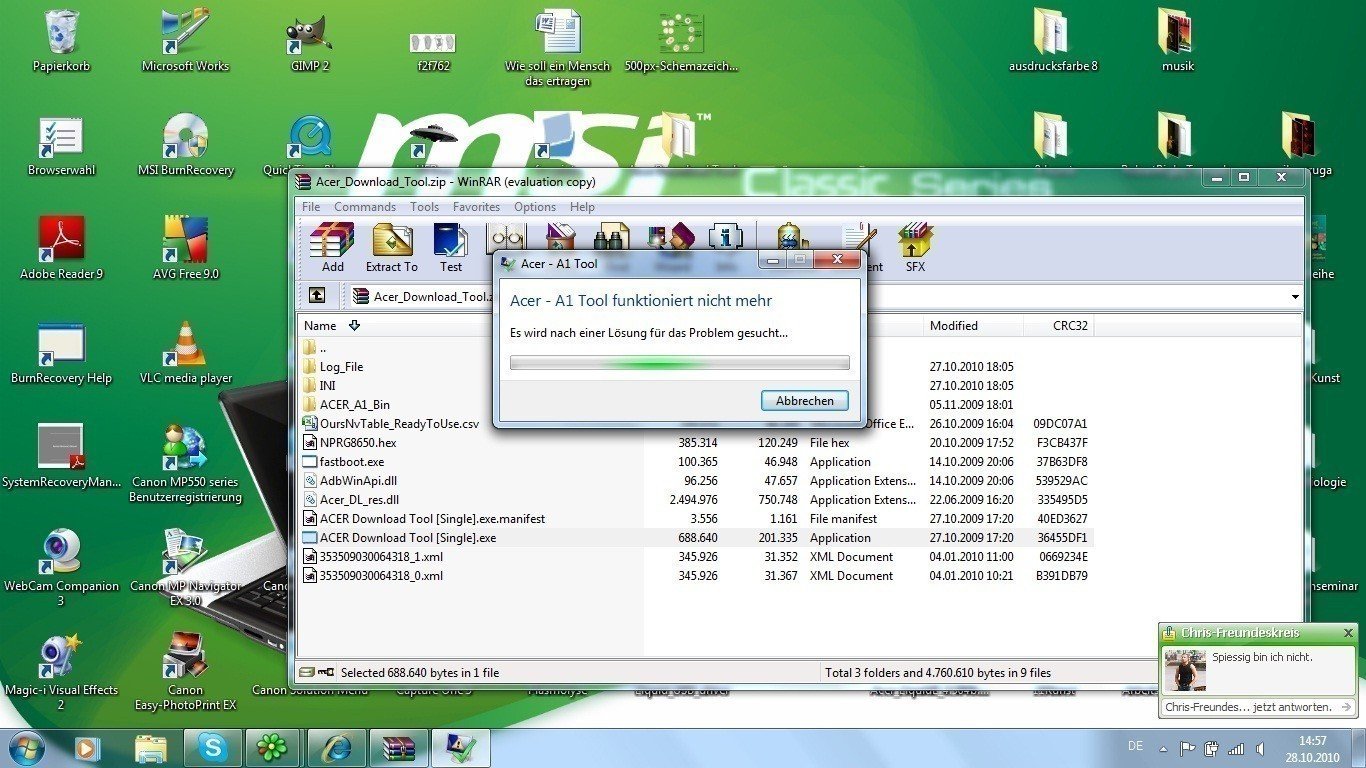1366x768 pixels.
Task: Select the Adobe Reader 9 desktop icon
Action: click(x=61, y=249)
